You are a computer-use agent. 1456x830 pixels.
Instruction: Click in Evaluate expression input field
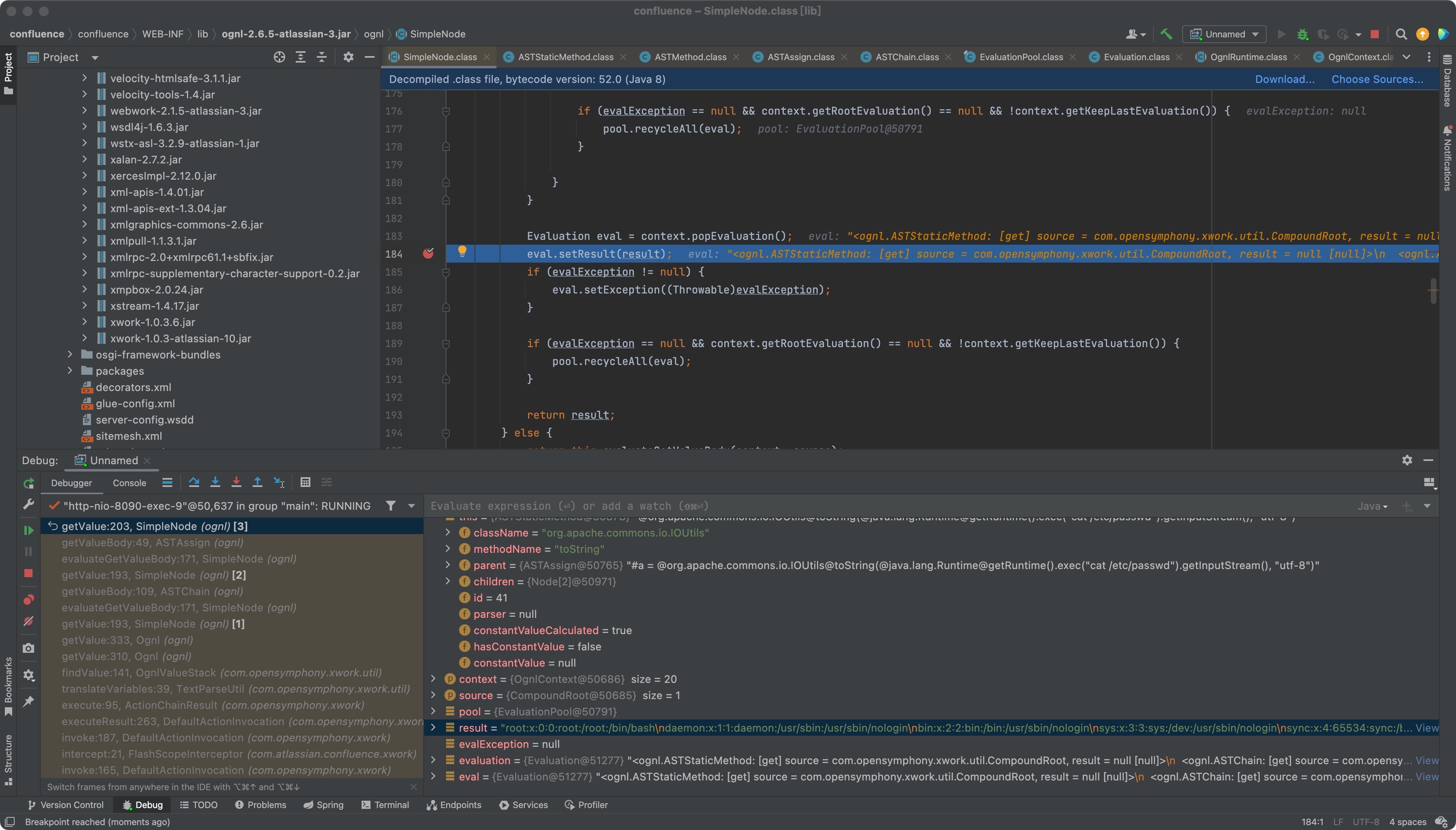coord(888,506)
